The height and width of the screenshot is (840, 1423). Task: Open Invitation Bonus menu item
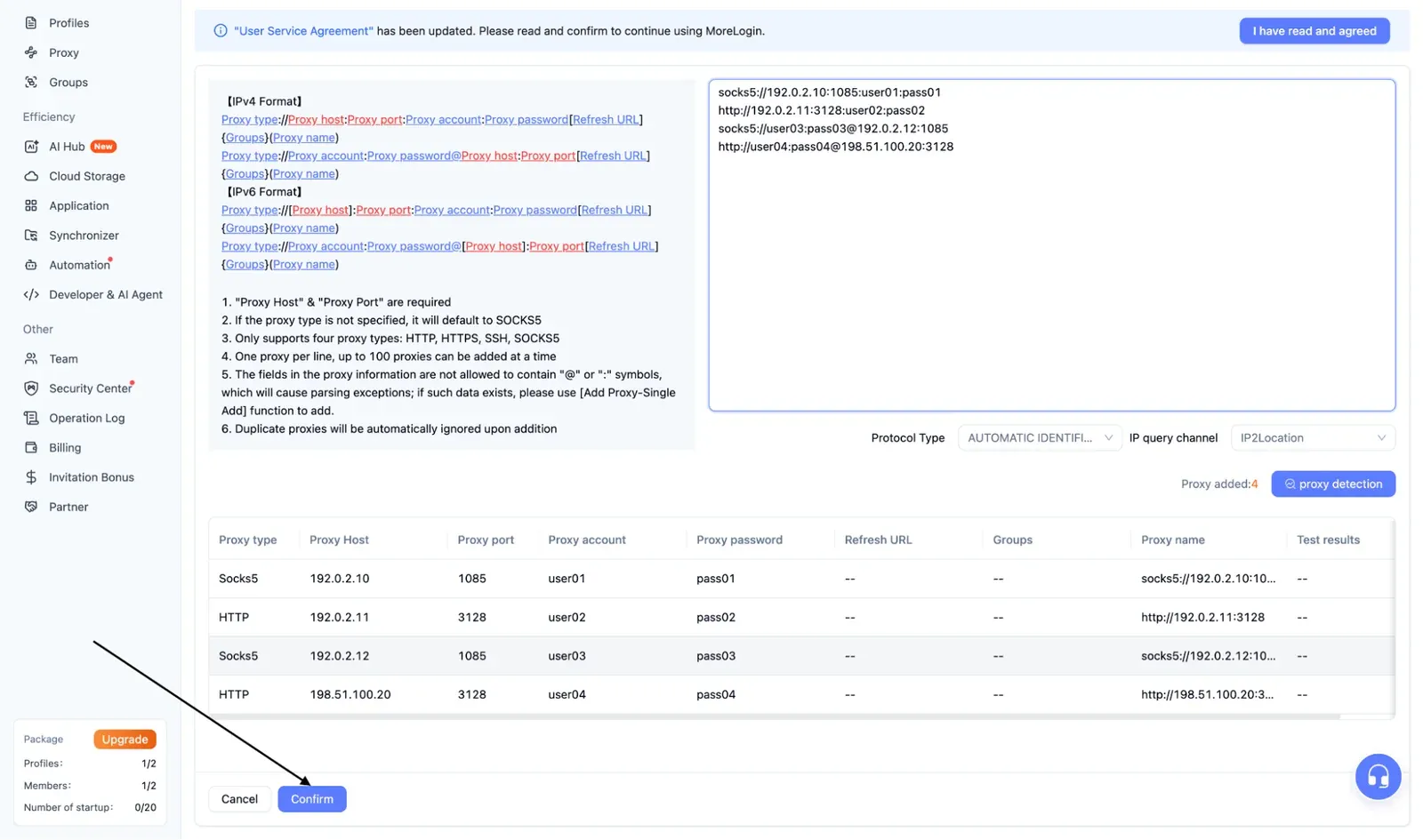point(92,477)
